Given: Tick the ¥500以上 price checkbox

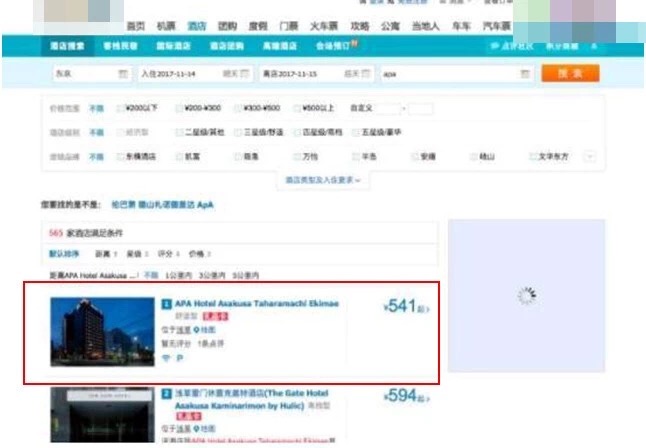Looking at the screenshot, I should [297, 108].
